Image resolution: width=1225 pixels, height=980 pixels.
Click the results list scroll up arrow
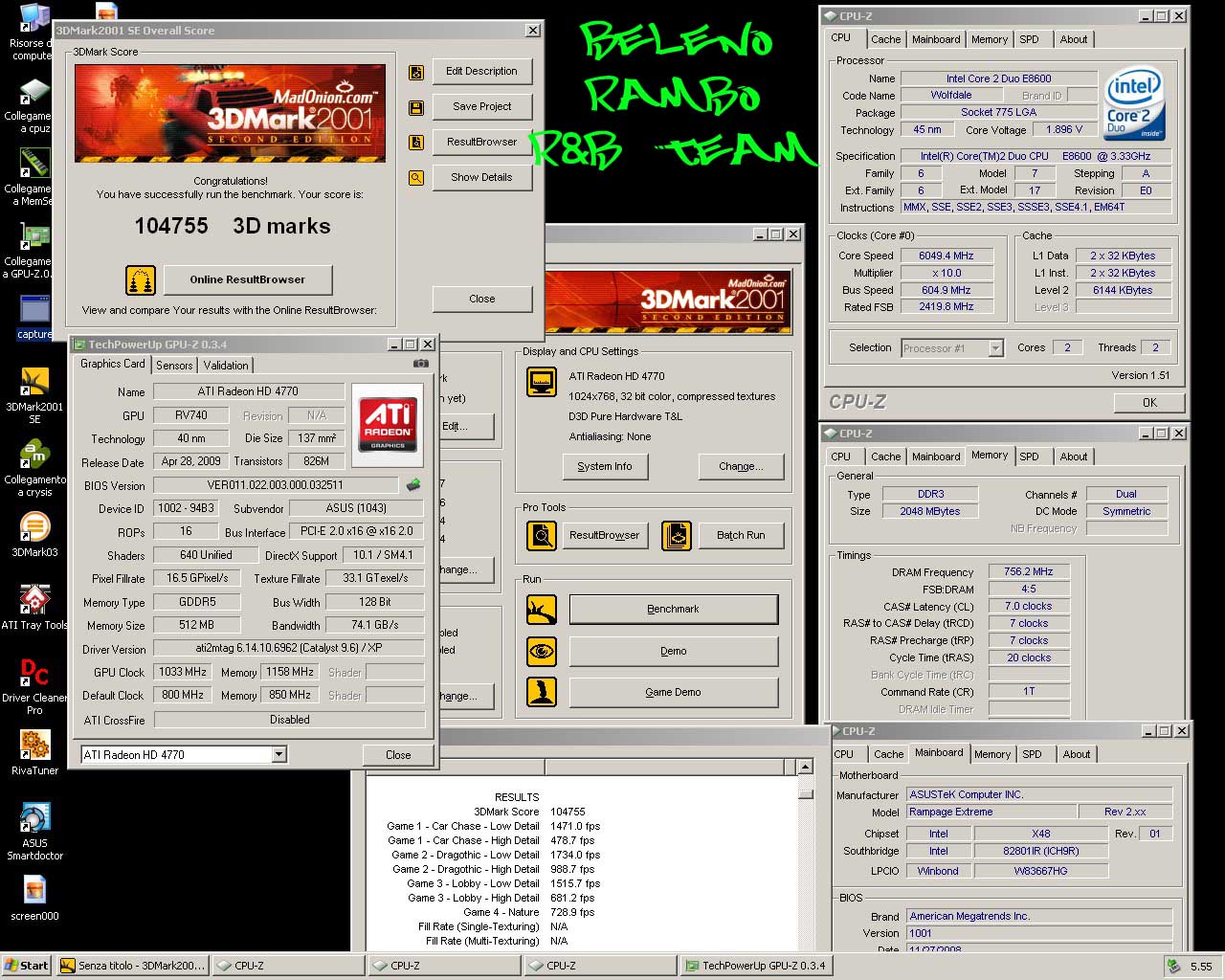(805, 768)
